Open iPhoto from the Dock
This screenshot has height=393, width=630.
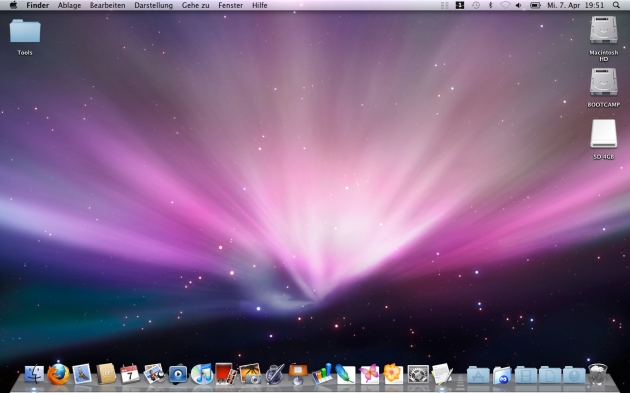click(x=250, y=374)
